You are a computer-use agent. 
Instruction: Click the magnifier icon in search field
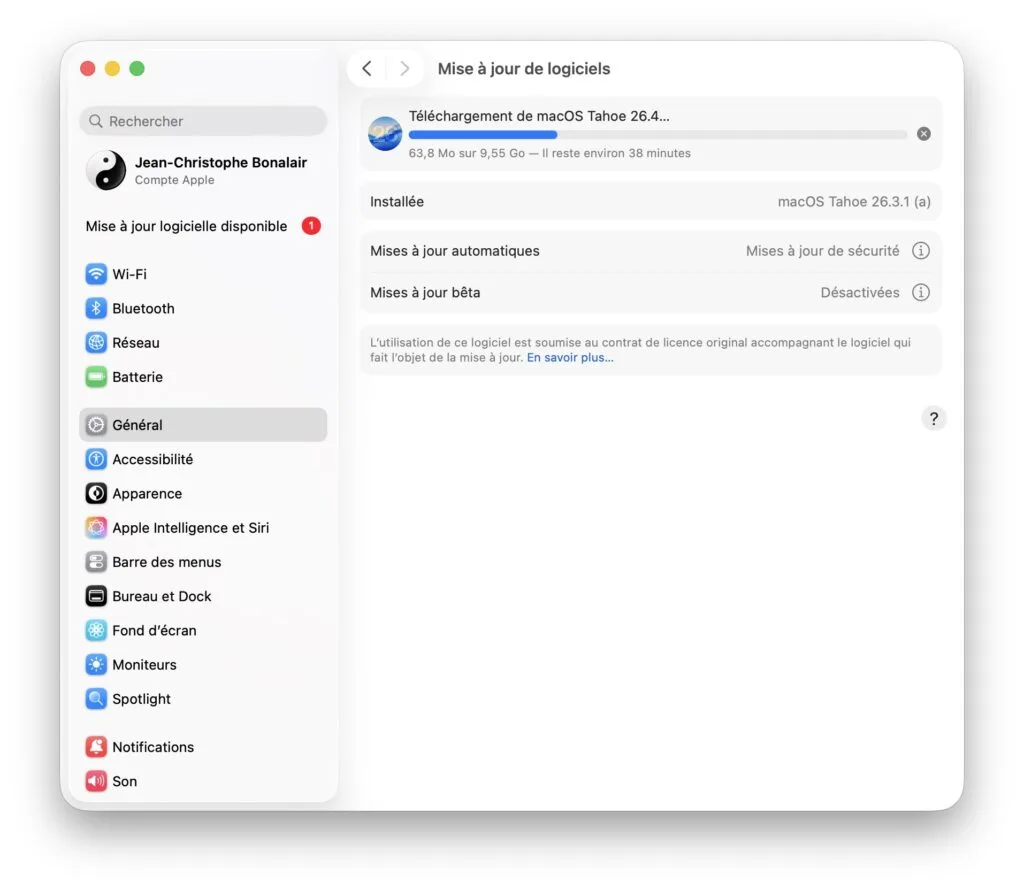click(96, 121)
